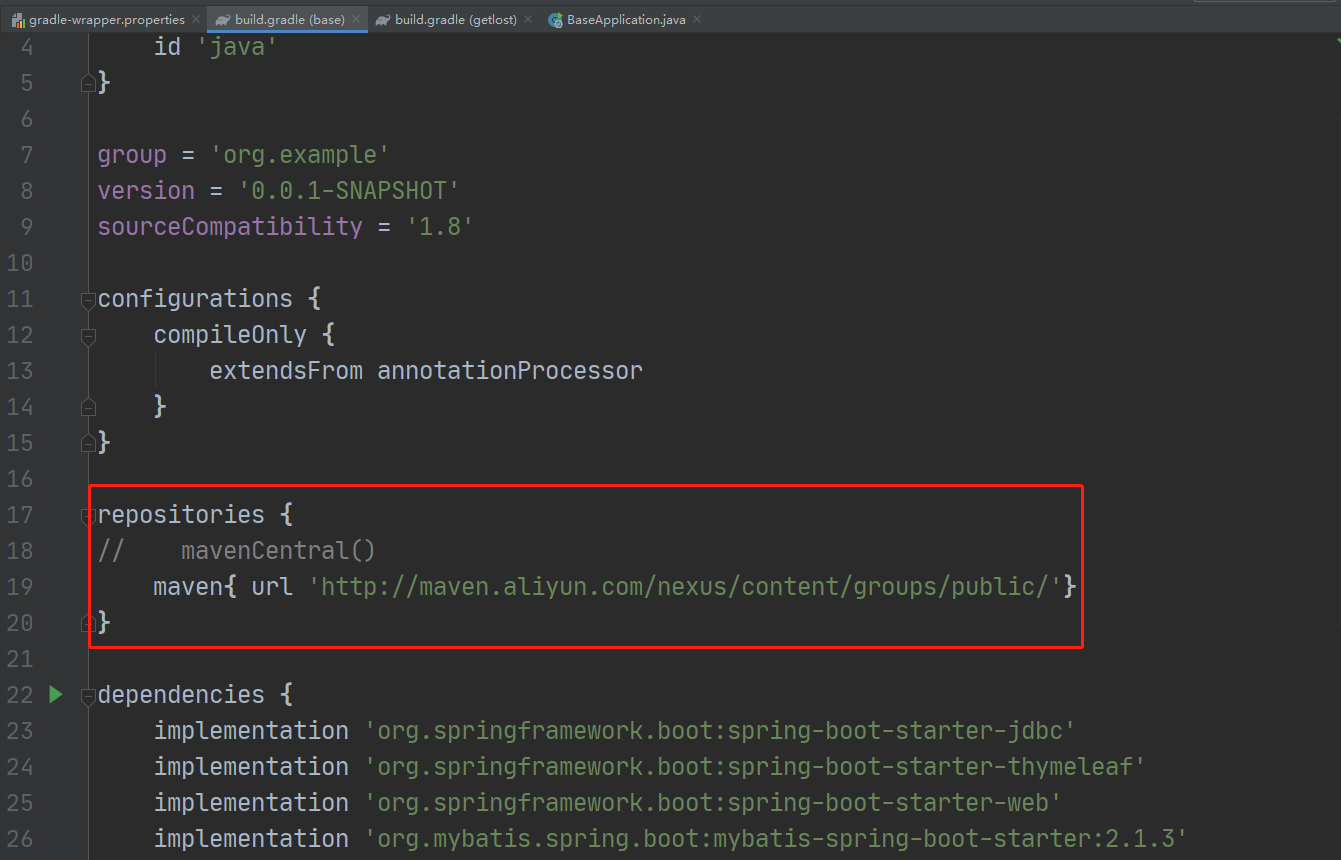This screenshot has width=1341, height=860.
Task: Click the mybatis-spring-boot-starter:2.1.3 dependency string
Action: click(775, 838)
